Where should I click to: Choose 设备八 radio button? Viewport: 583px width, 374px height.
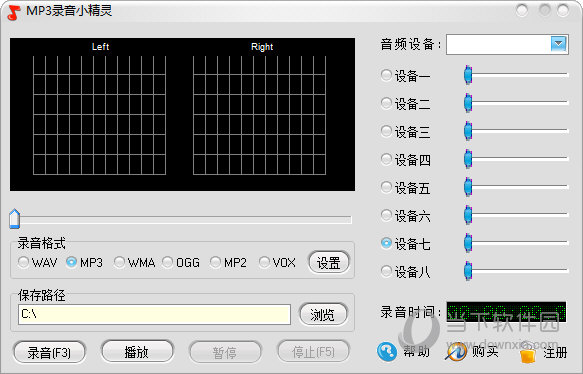[x=386, y=271]
